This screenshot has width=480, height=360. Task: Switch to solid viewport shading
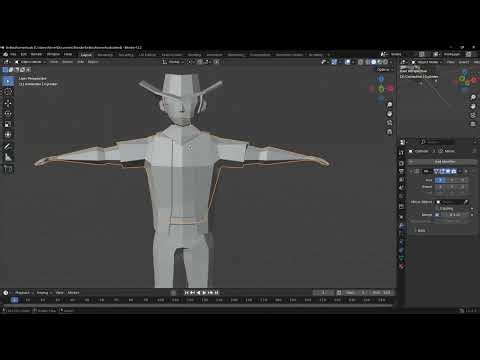(374, 62)
